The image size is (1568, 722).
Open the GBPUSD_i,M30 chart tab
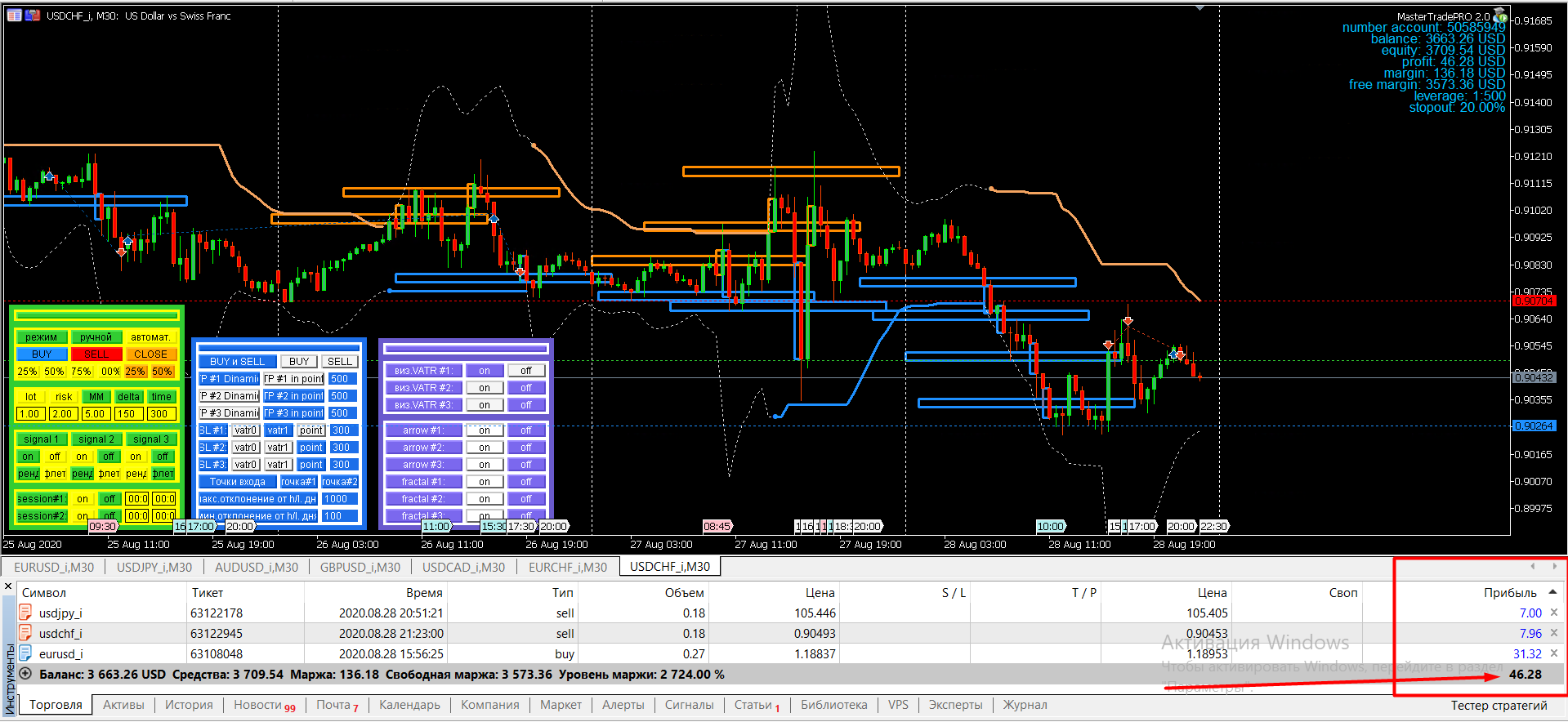(x=360, y=567)
